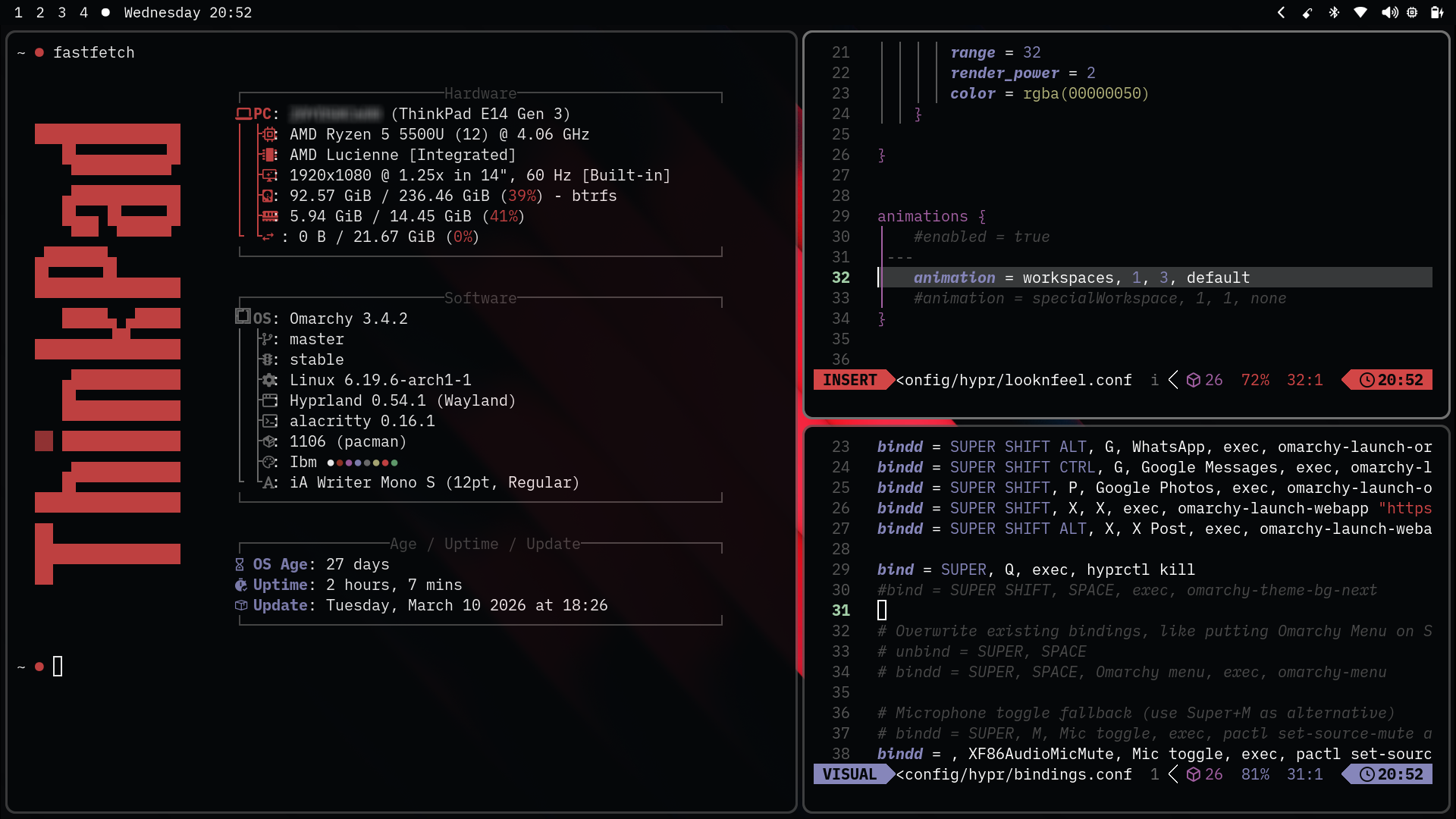Click the clock icon in looknfeel statusline

pyautogui.click(x=1367, y=380)
